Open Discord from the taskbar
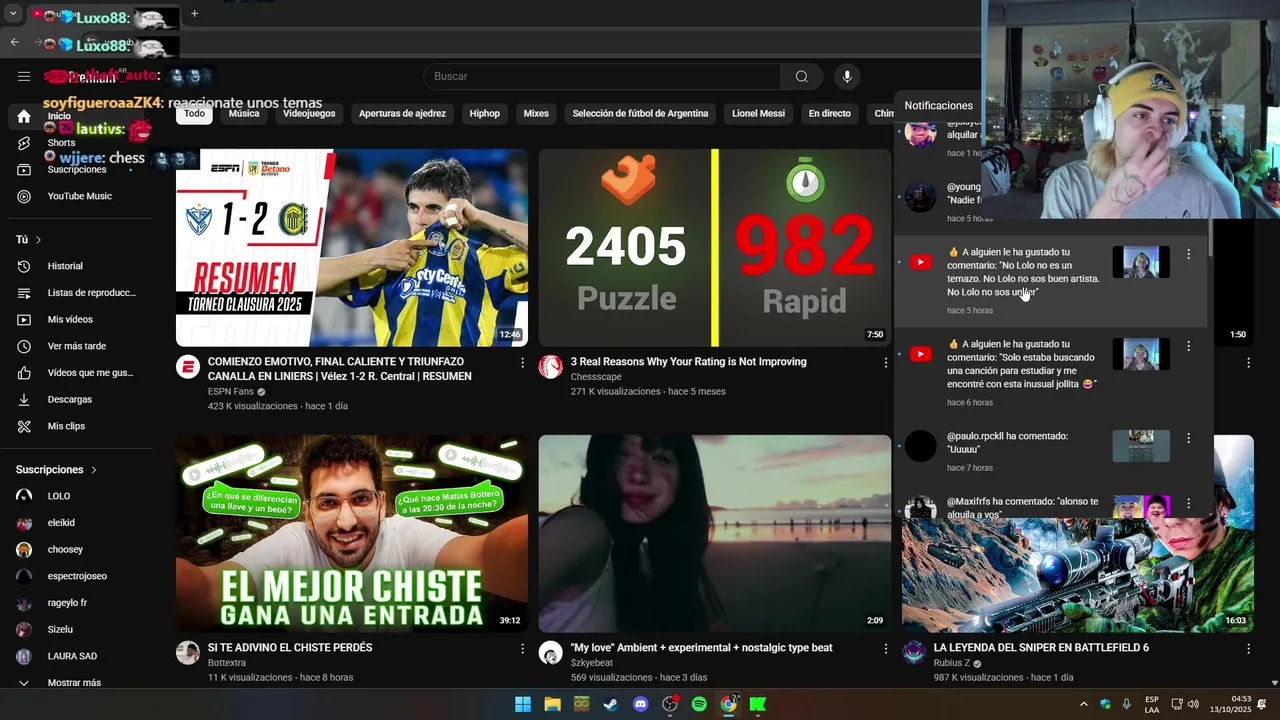The image size is (1280, 720). click(640, 704)
